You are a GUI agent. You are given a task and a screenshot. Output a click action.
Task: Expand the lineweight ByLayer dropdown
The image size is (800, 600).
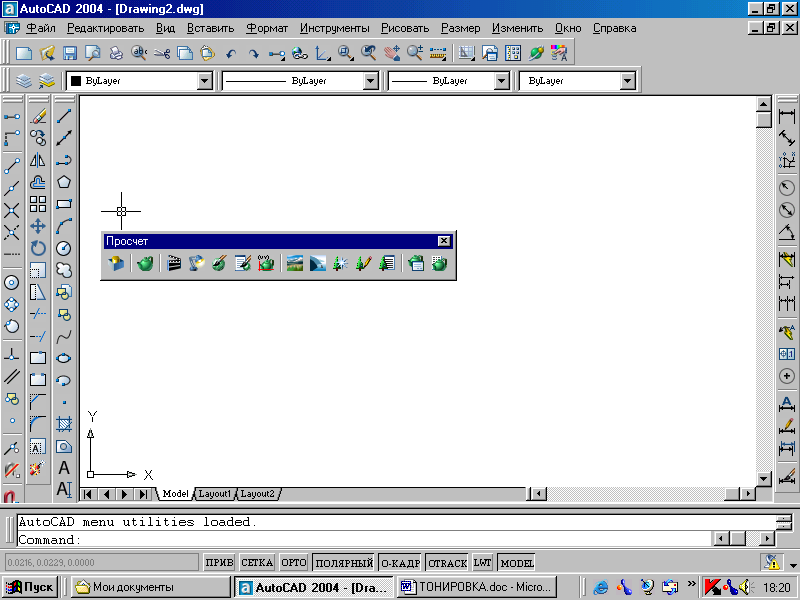(x=502, y=81)
